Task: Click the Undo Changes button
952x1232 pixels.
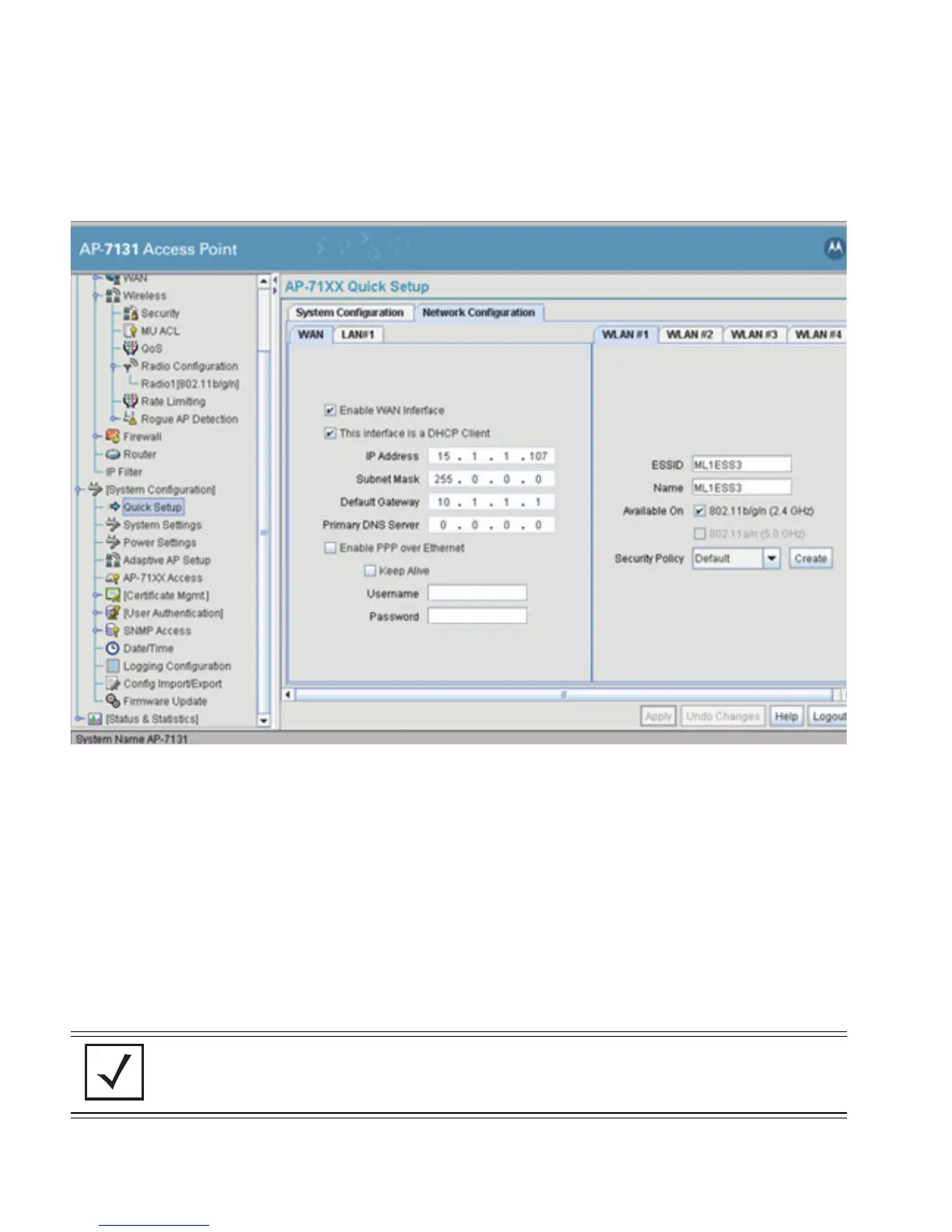Action: [723, 716]
